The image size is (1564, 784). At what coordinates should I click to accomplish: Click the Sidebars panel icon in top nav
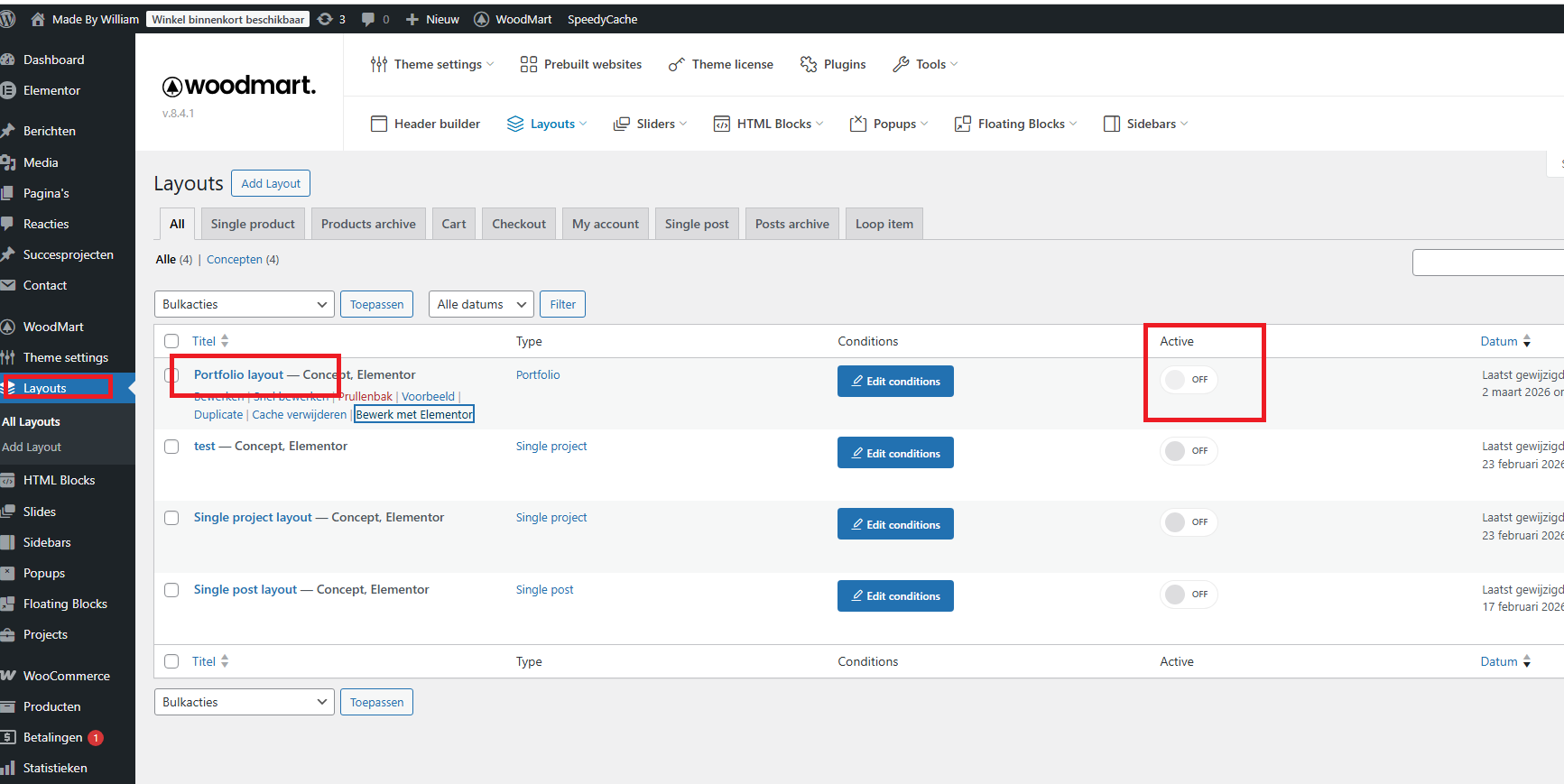click(x=1112, y=124)
